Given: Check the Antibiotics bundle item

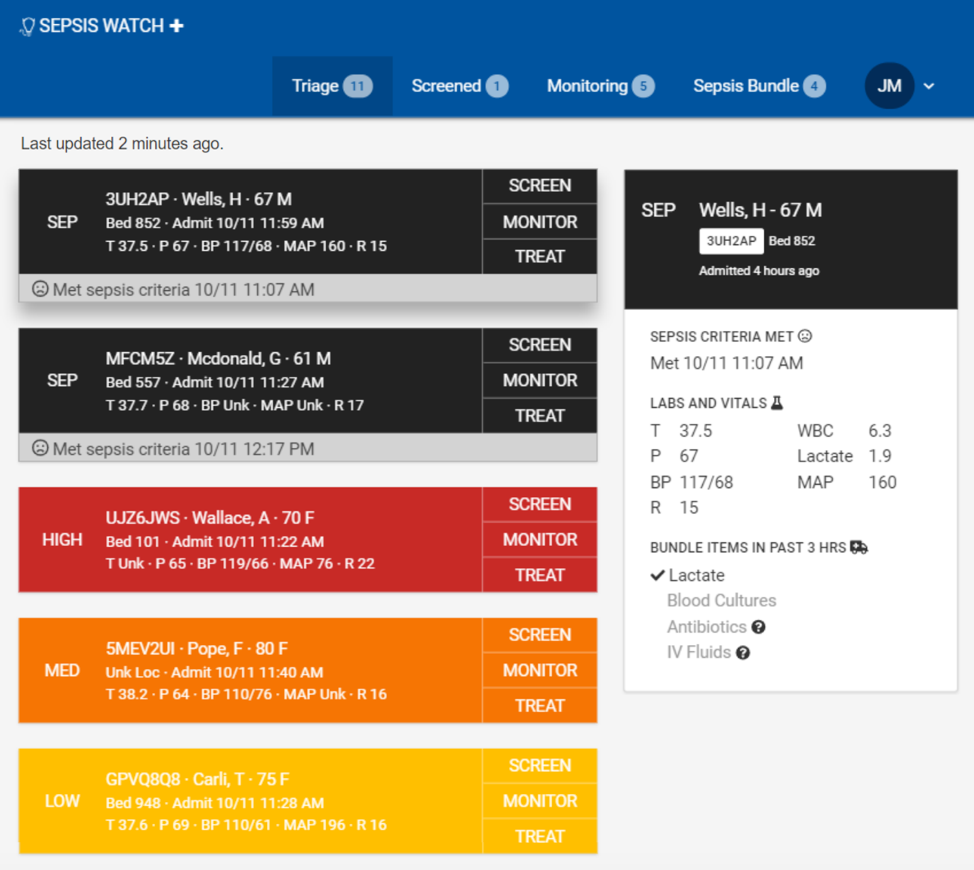Looking at the screenshot, I should [x=706, y=627].
